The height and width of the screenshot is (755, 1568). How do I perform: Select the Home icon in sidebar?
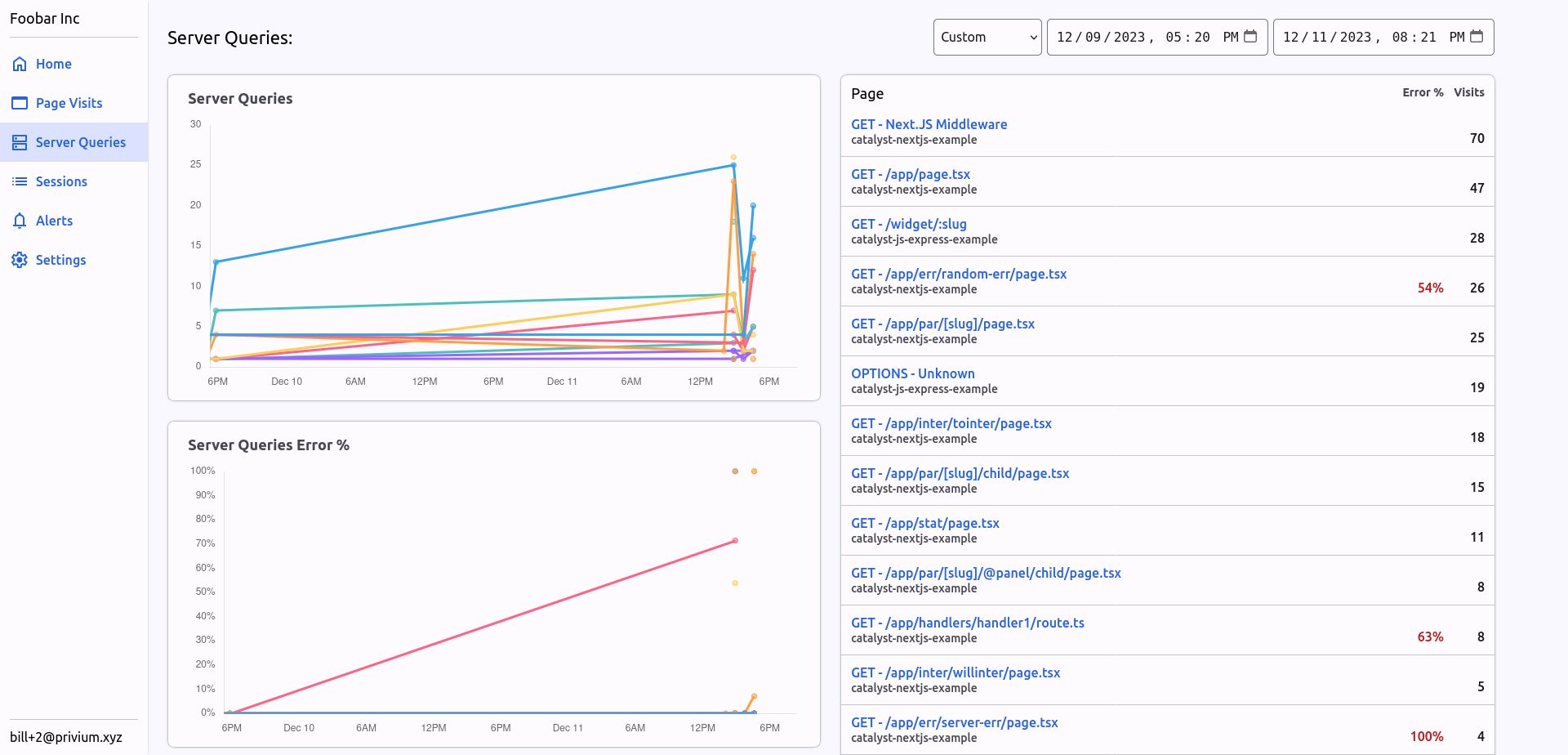tap(19, 63)
